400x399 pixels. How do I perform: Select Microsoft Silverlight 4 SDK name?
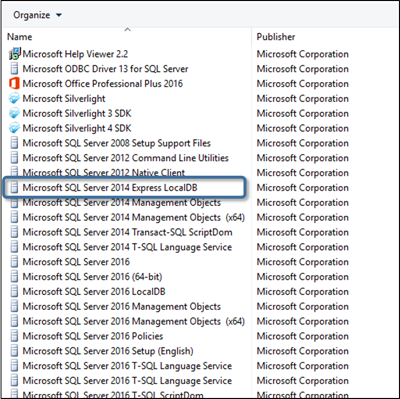coord(77,128)
